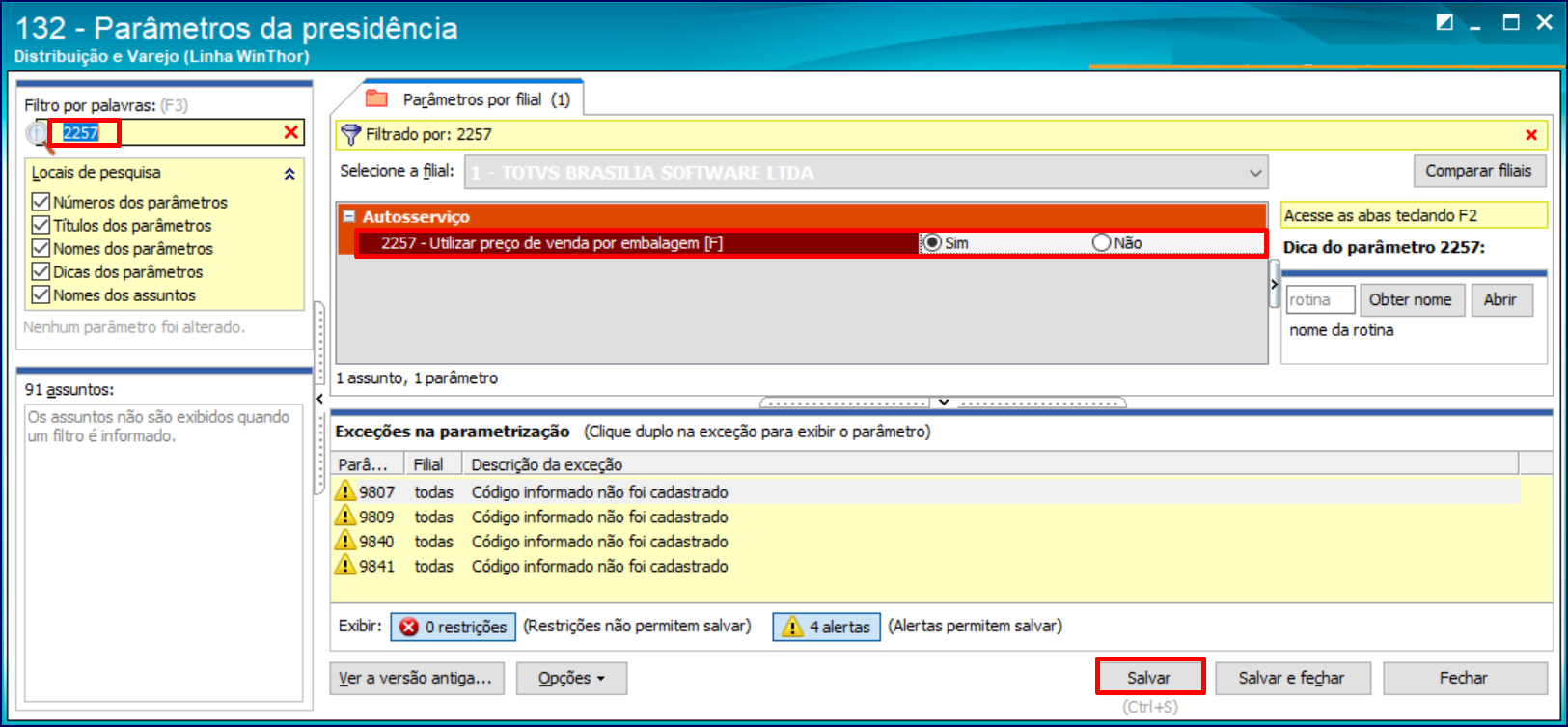
Task: Select Não for parameter 2257
Action: [1101, 243]
